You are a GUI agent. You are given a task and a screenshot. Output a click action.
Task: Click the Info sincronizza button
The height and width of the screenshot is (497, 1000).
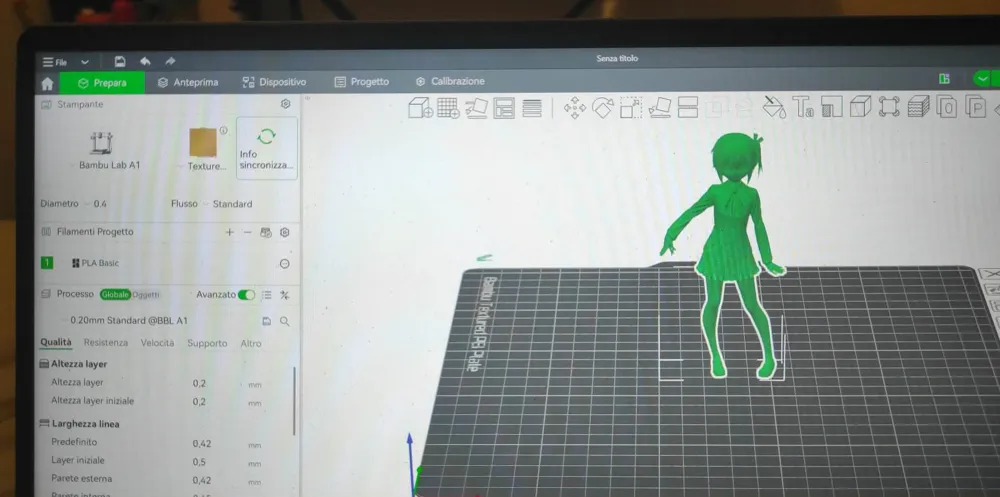pyautogui.click(x=267, y=148)
